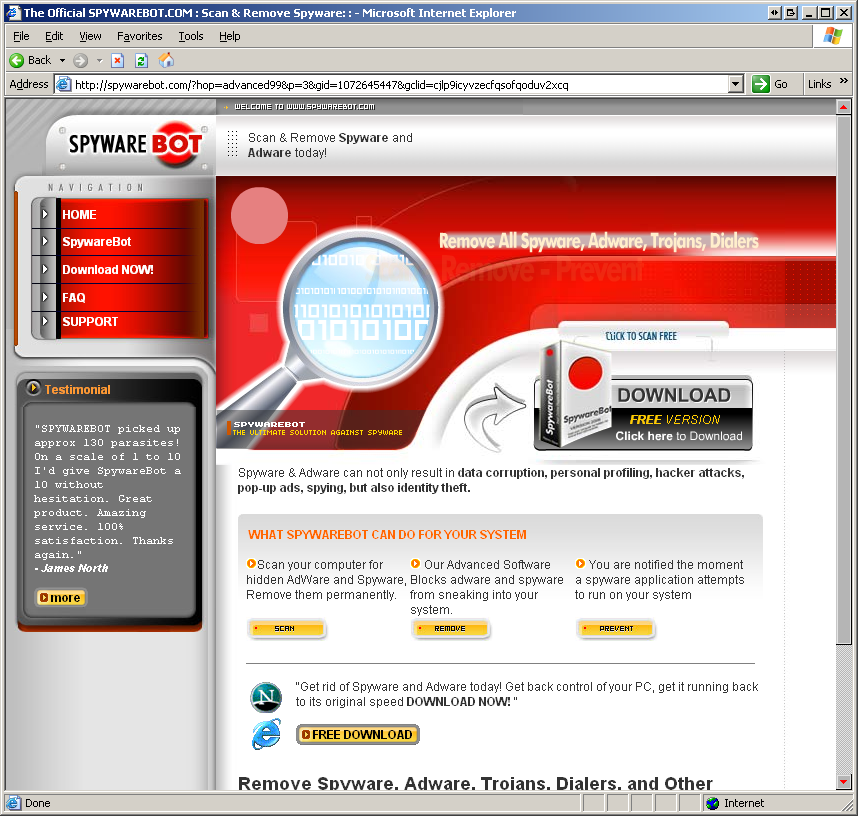The width and height of the screenshot is (858, 816).
Task: Click the WELCOME TO WWW.SPYWAREBOT.COM text
Action: tap(304, 107)
